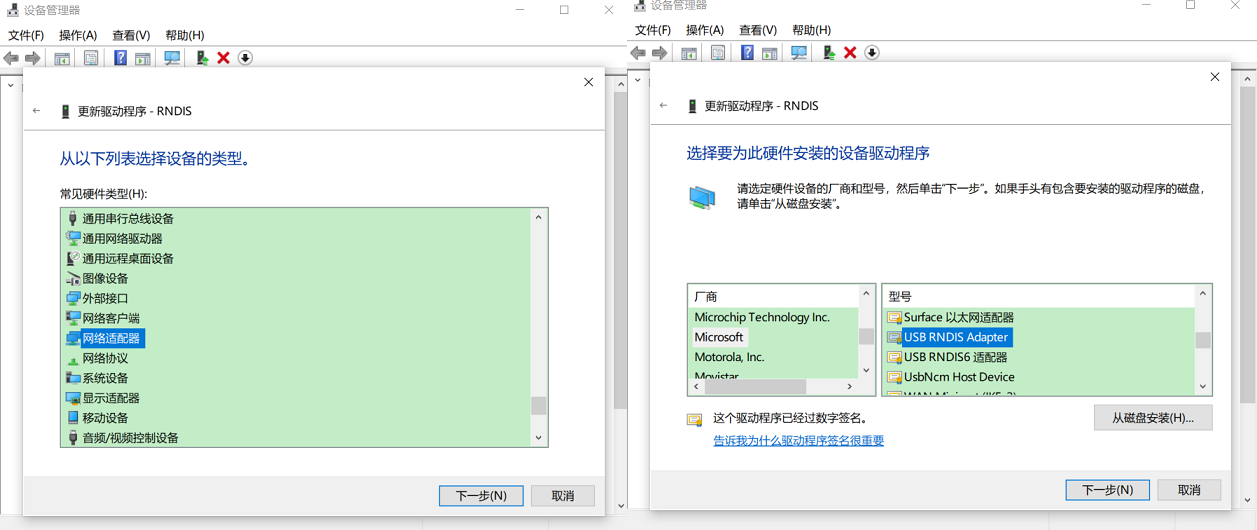Go back in the 选择要为此硬件安装的设备驱动程序 dialog
Screen dimensions: 1257x530
664,105
